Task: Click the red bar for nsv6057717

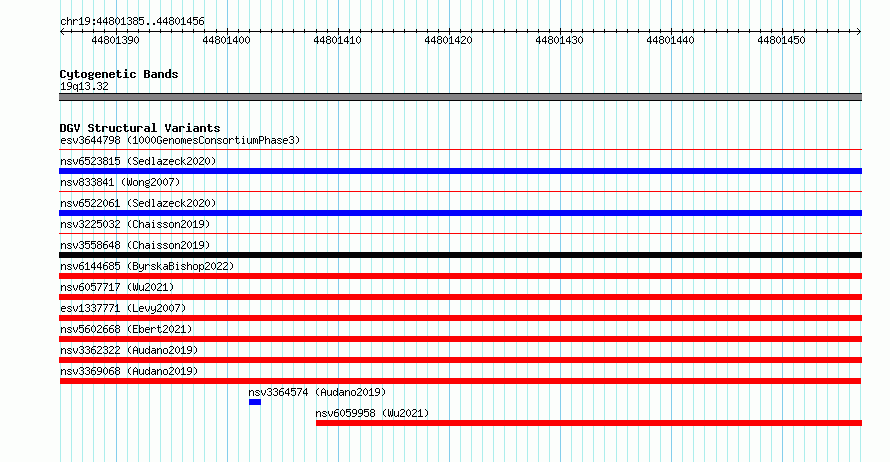Action: pos(460,297)
